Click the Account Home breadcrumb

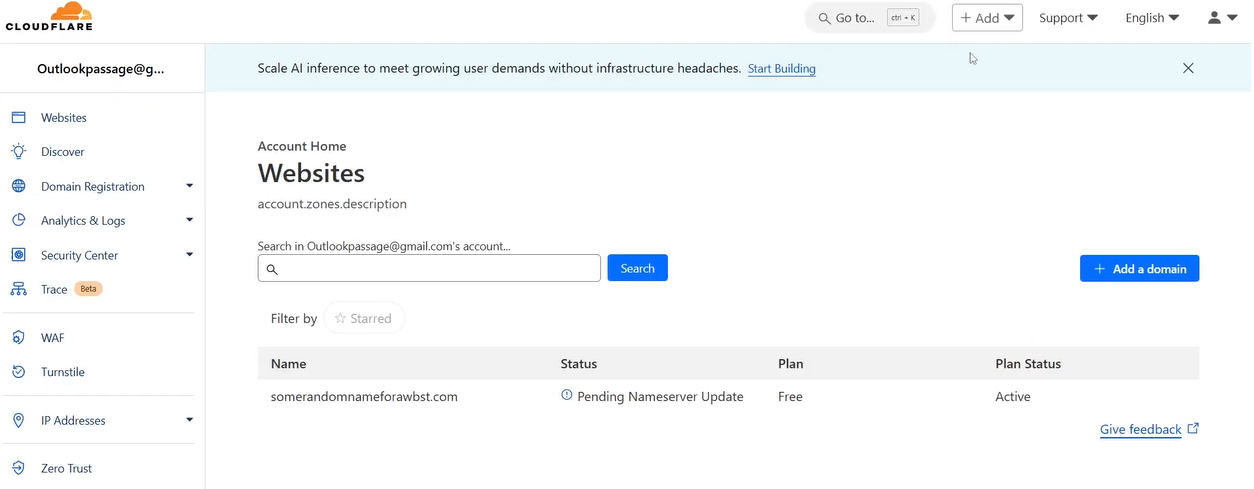click(302, 146)
